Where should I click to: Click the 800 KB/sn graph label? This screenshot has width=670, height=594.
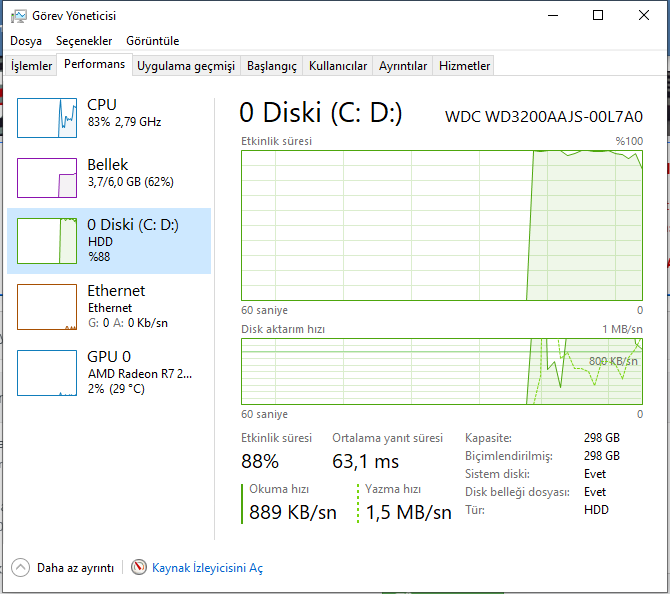point(613,361)
